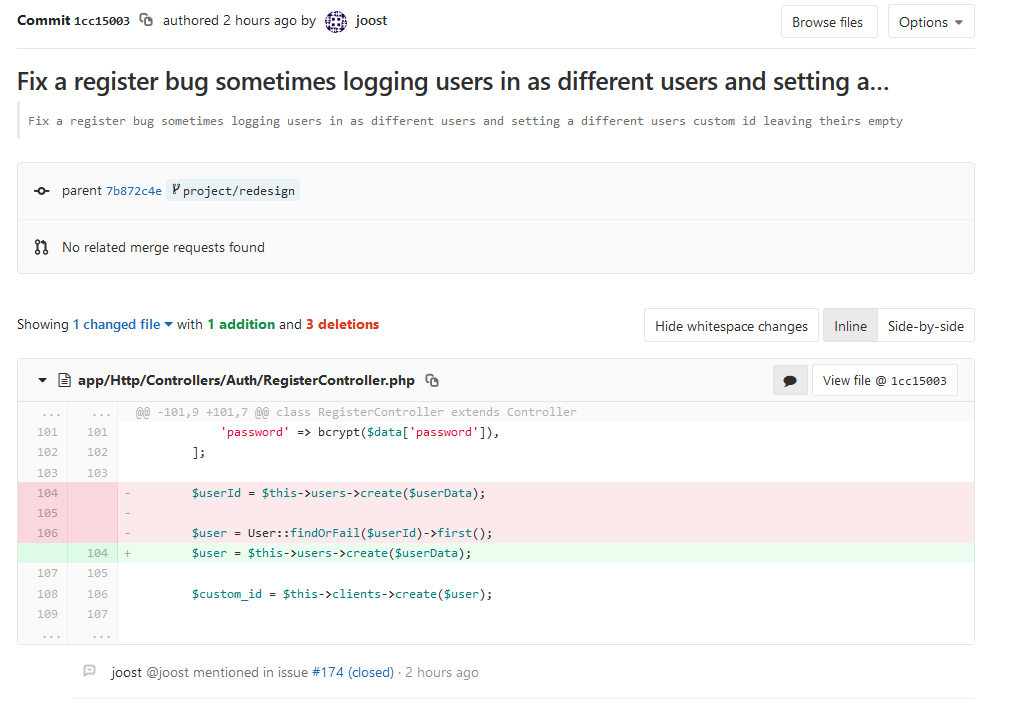
Task: Copy RegisterController.php file path
Action: tap(432, 381)
